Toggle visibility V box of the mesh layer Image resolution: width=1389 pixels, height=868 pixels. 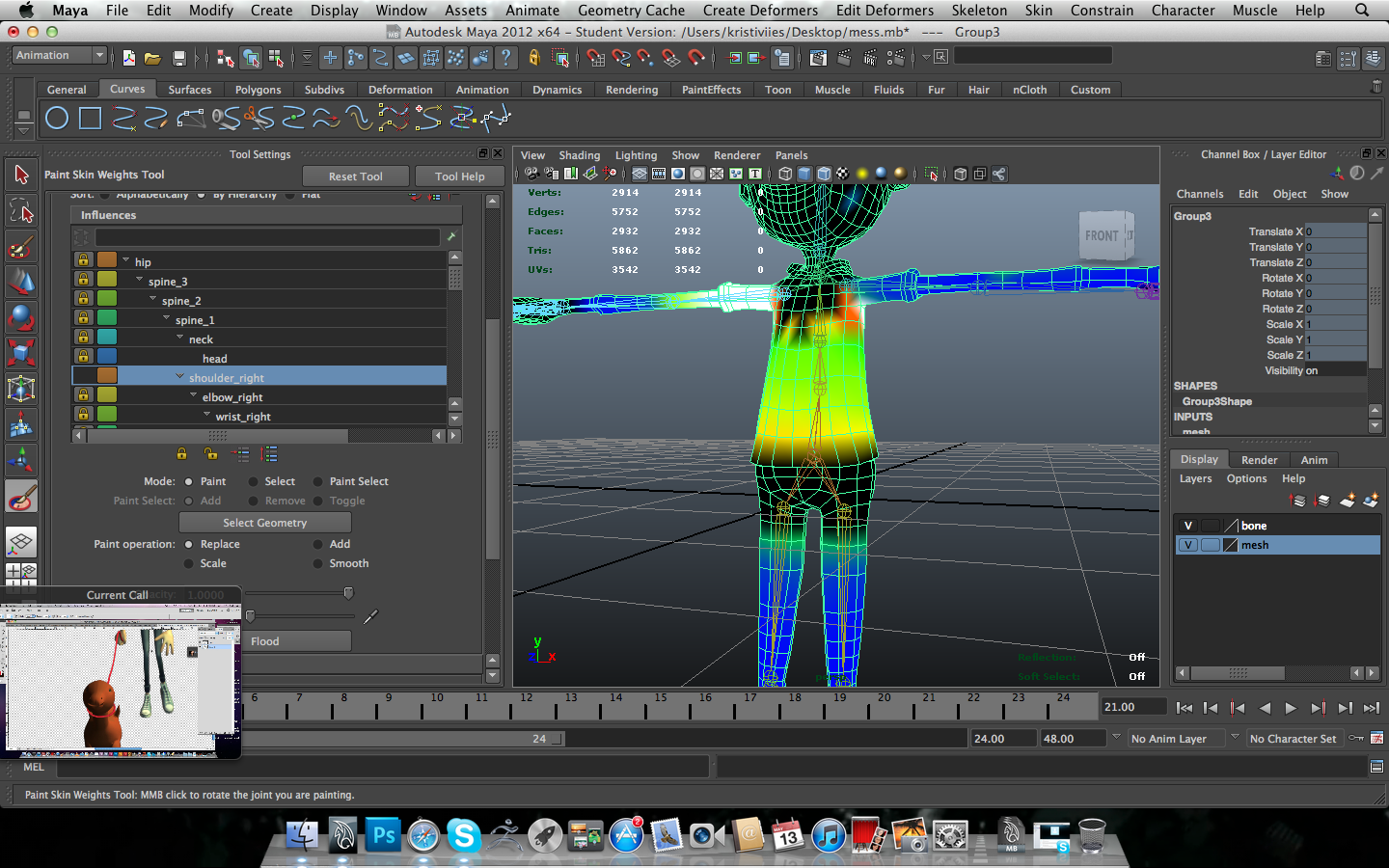point(1188,545)
